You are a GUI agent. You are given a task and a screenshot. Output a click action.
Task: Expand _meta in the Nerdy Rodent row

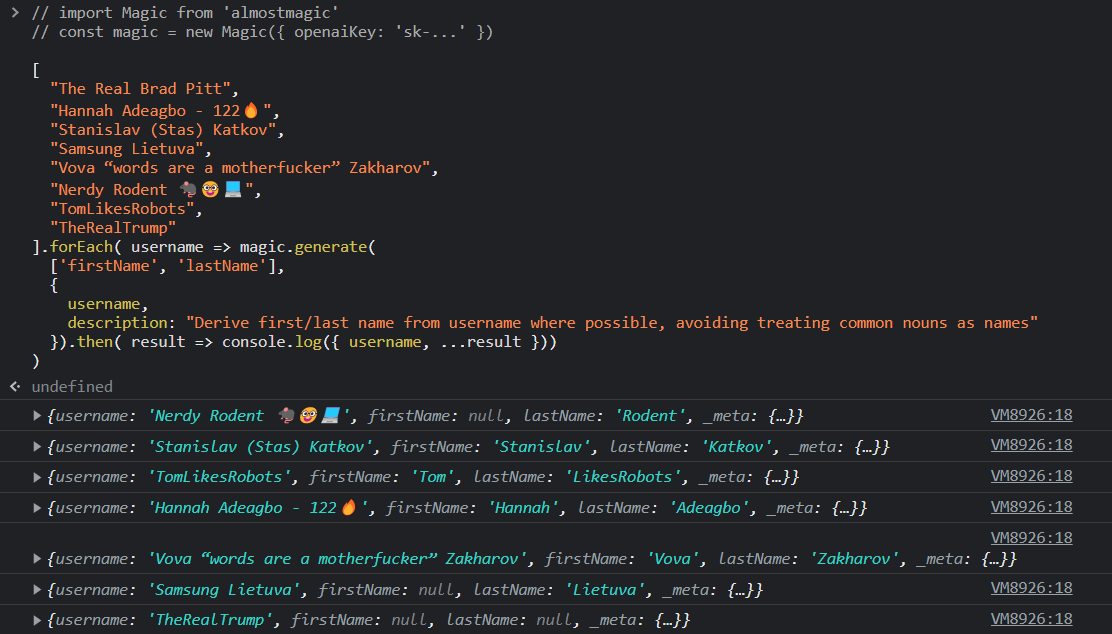coord(786,416)
